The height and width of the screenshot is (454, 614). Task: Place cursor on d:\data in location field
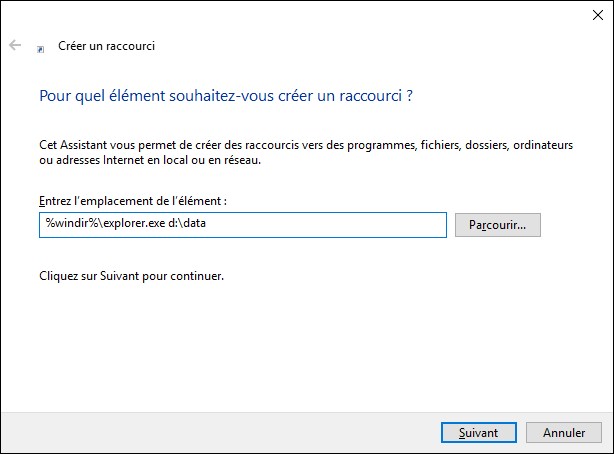(186, 225)
